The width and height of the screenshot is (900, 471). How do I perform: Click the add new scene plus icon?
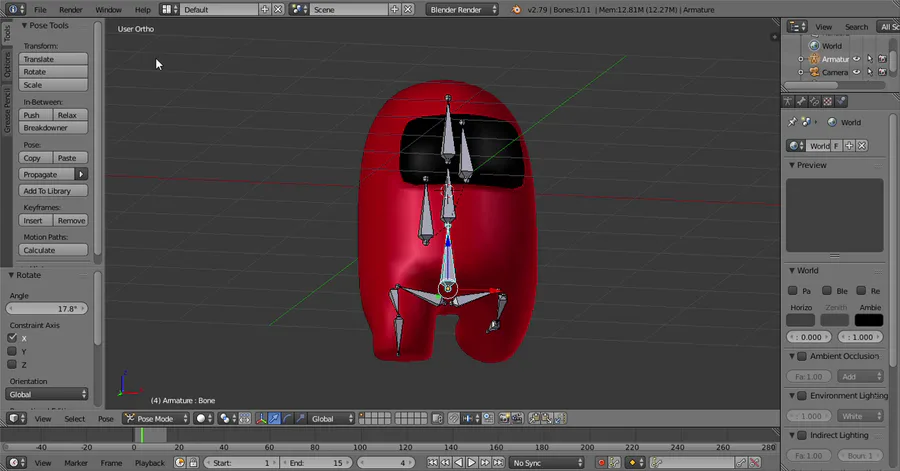pos(394,9)
